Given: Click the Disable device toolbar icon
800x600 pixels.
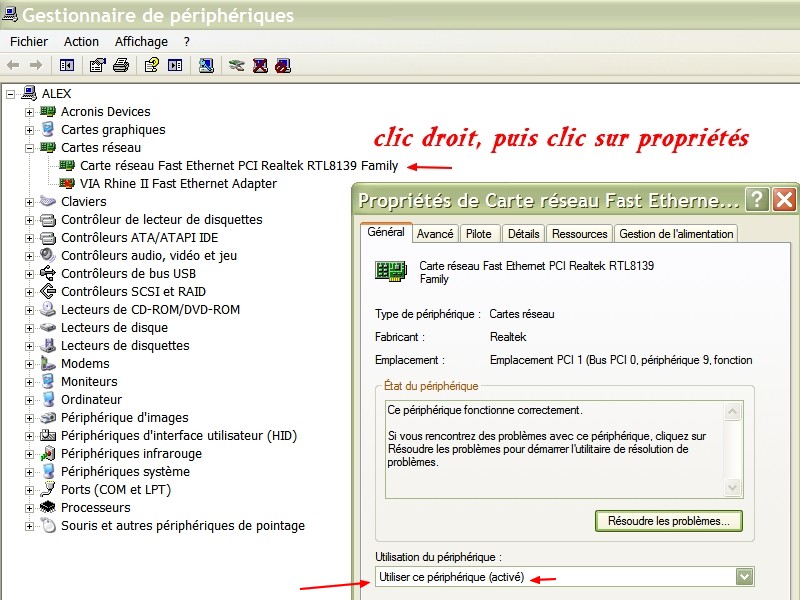Looking at the screenshot, I should pos(283,66).
